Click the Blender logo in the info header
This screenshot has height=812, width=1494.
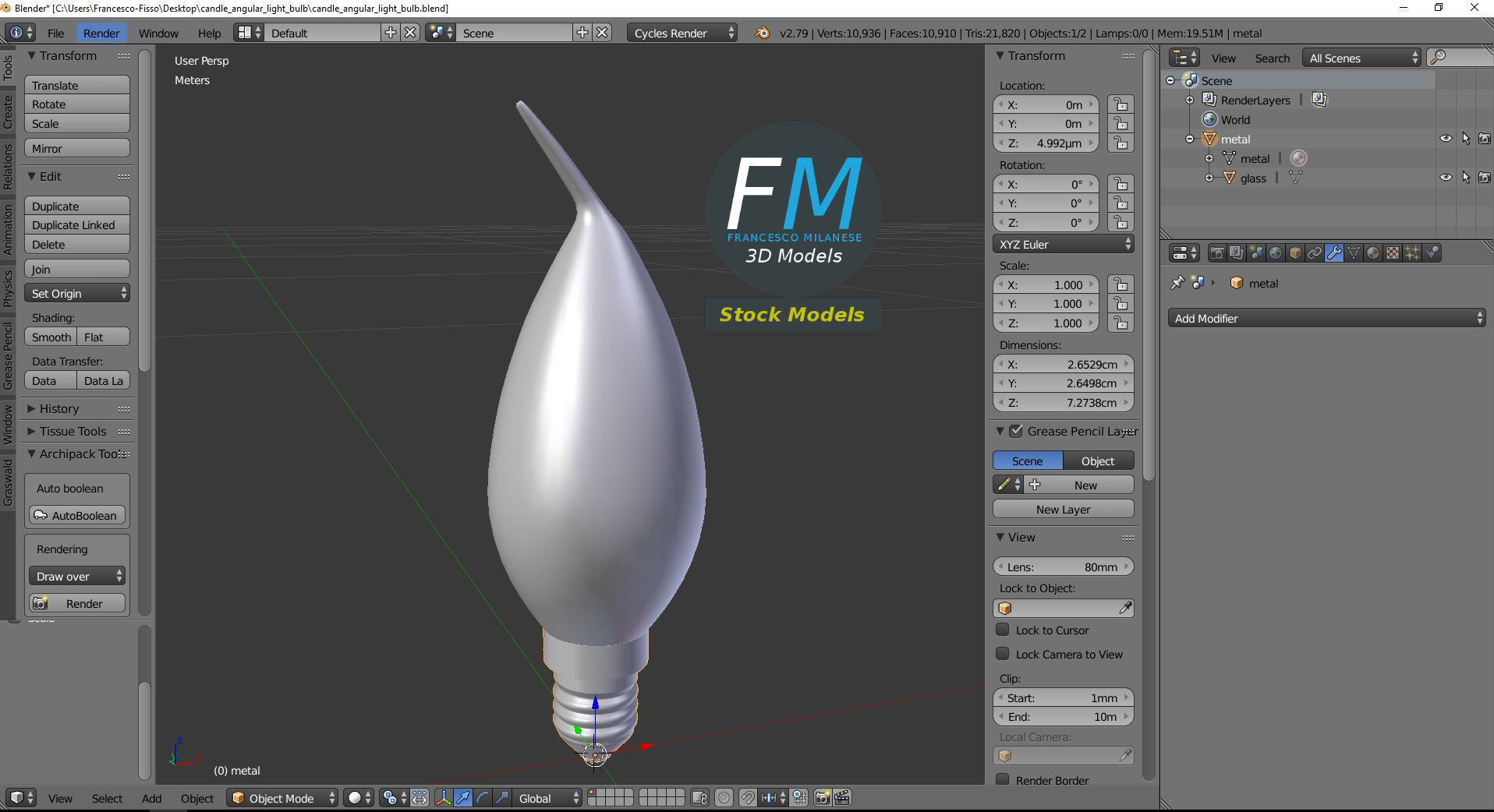point(763,33)
